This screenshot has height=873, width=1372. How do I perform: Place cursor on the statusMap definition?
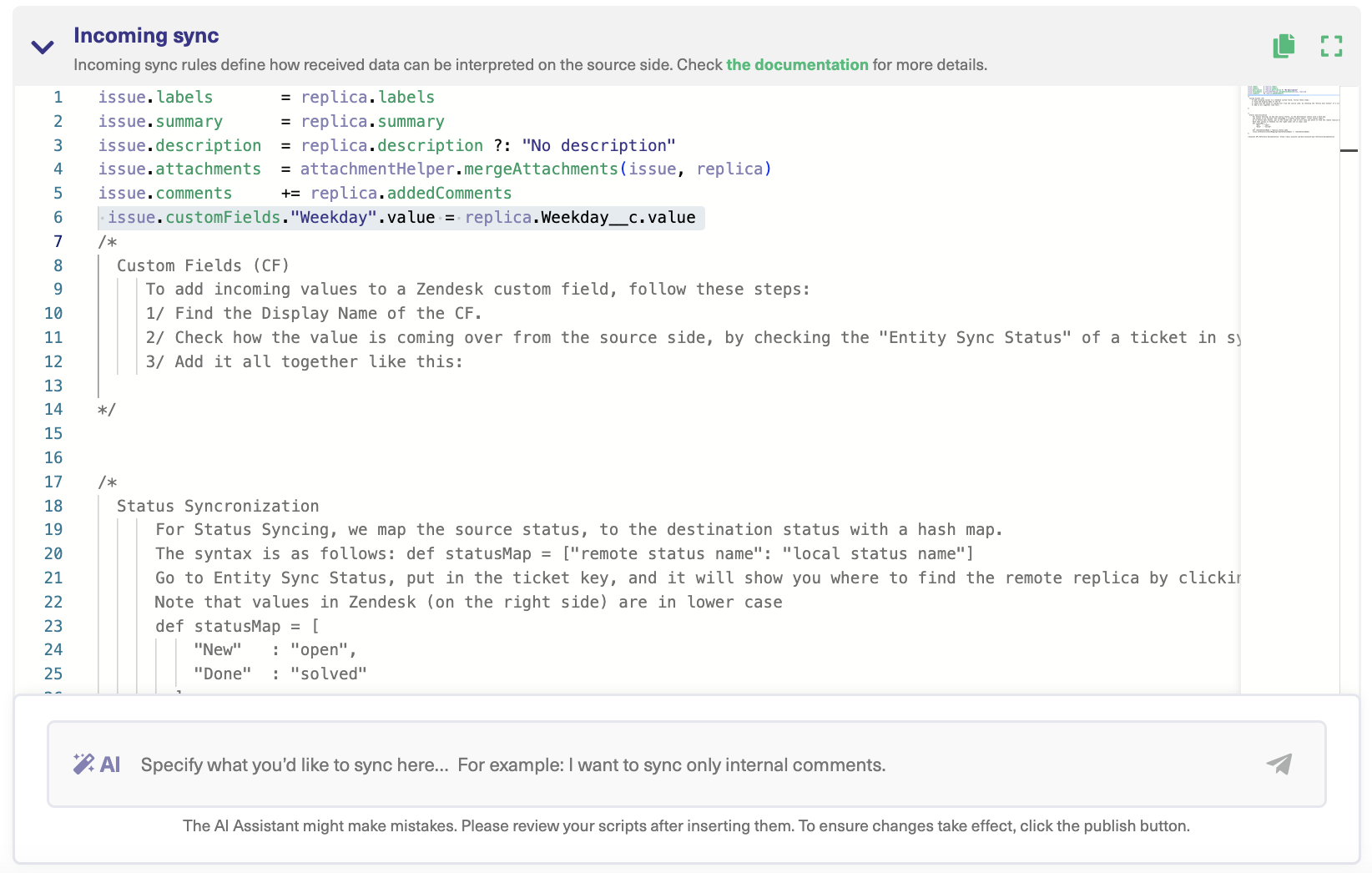238,626
